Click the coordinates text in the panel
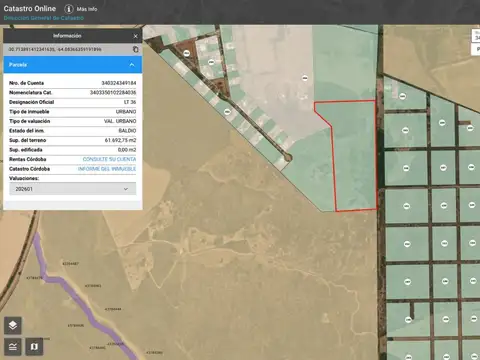Viewport: 480px width, 360px height. tap(55, 49)
